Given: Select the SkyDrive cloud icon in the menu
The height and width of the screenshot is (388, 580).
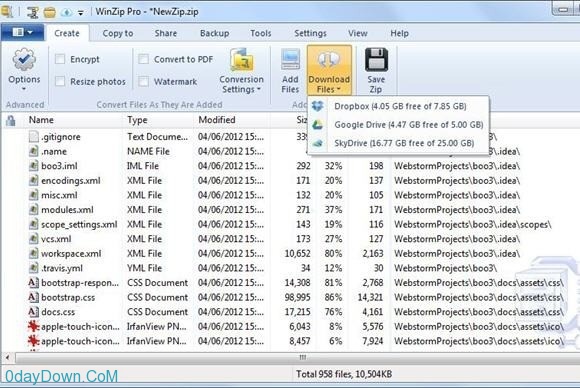Looking at the screenshot, I should [318, 143].
